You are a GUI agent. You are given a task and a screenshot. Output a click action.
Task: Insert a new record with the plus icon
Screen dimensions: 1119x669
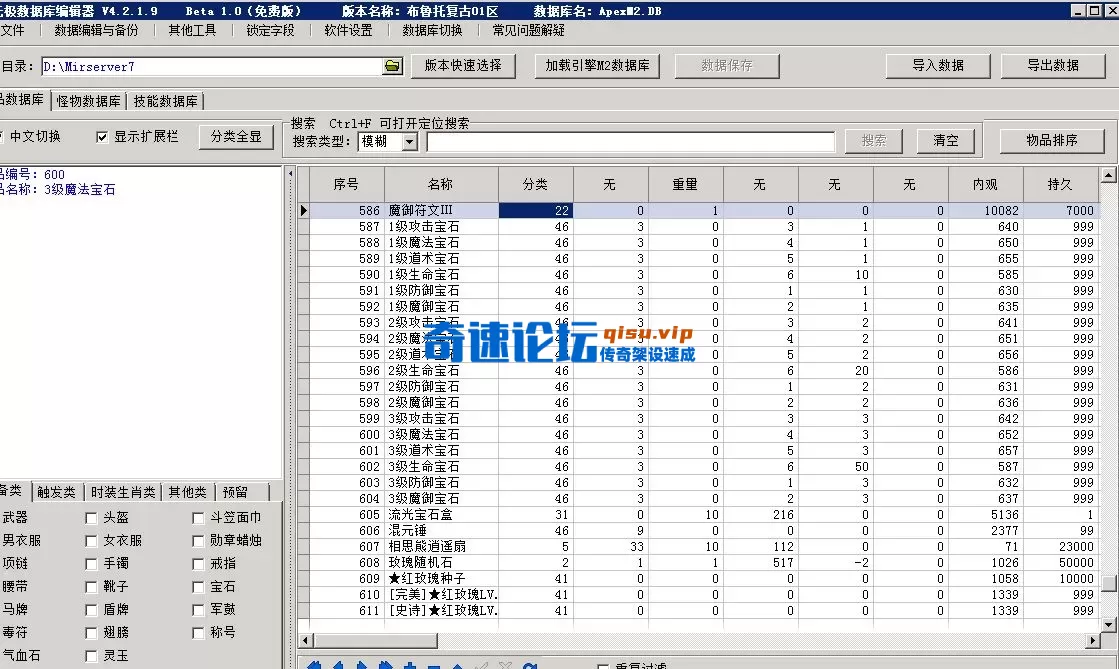click(412, 663)
